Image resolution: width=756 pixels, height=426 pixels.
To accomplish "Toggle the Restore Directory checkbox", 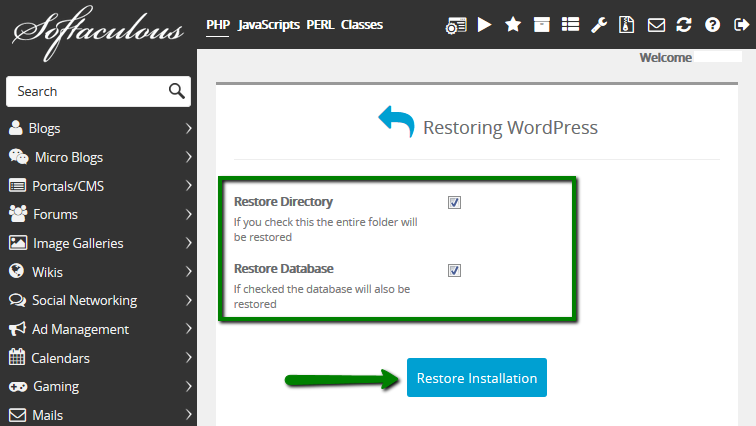I will coord(454,202).
